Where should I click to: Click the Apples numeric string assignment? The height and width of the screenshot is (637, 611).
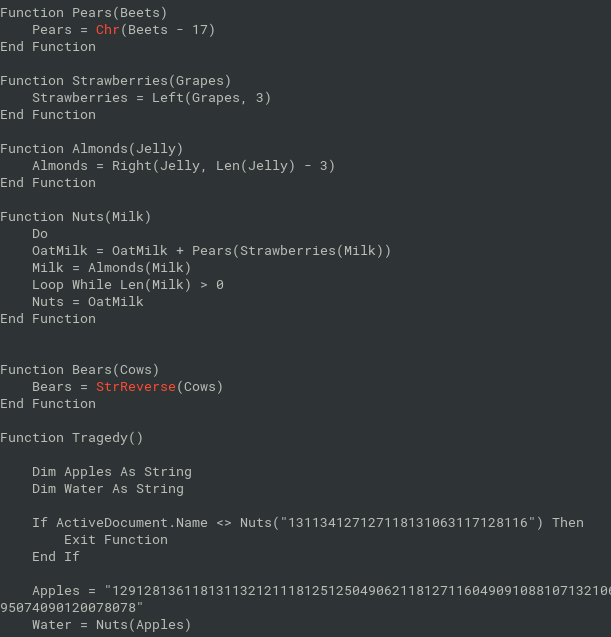pos(306,599)
